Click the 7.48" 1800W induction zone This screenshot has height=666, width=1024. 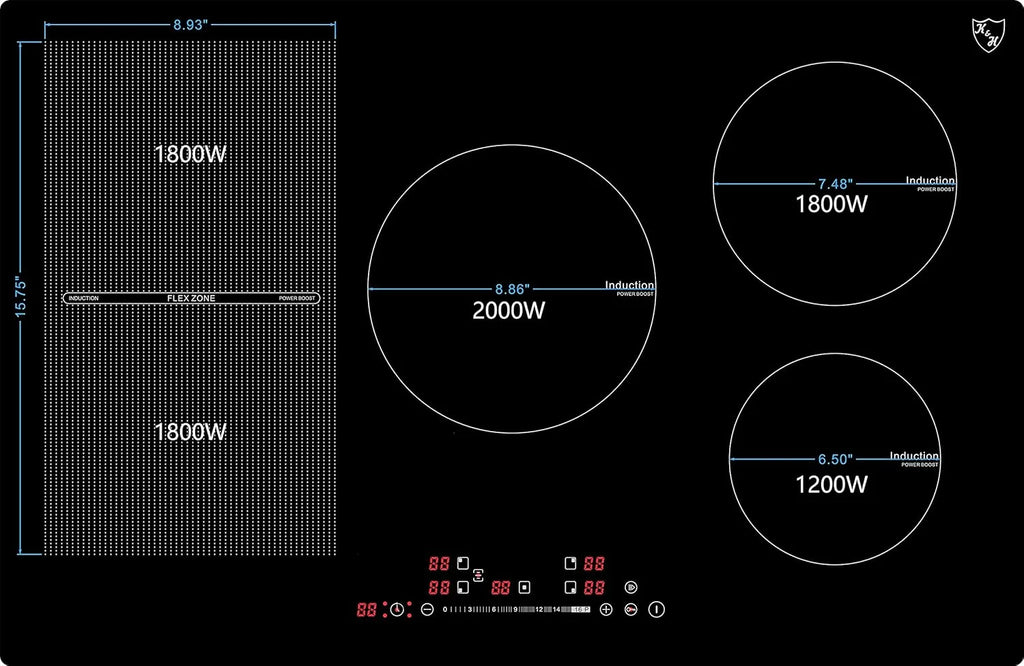click(x=835, y=183)
